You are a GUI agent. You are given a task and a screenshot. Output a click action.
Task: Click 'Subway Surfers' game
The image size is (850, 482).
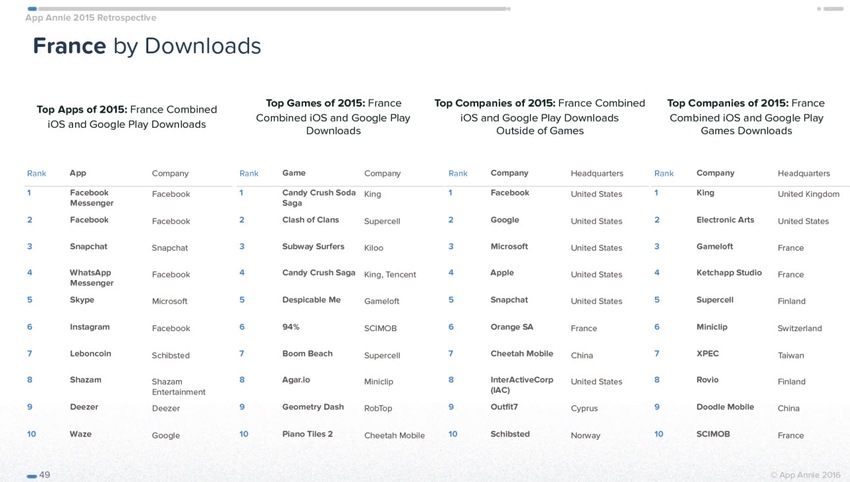[x=313, y=246]
